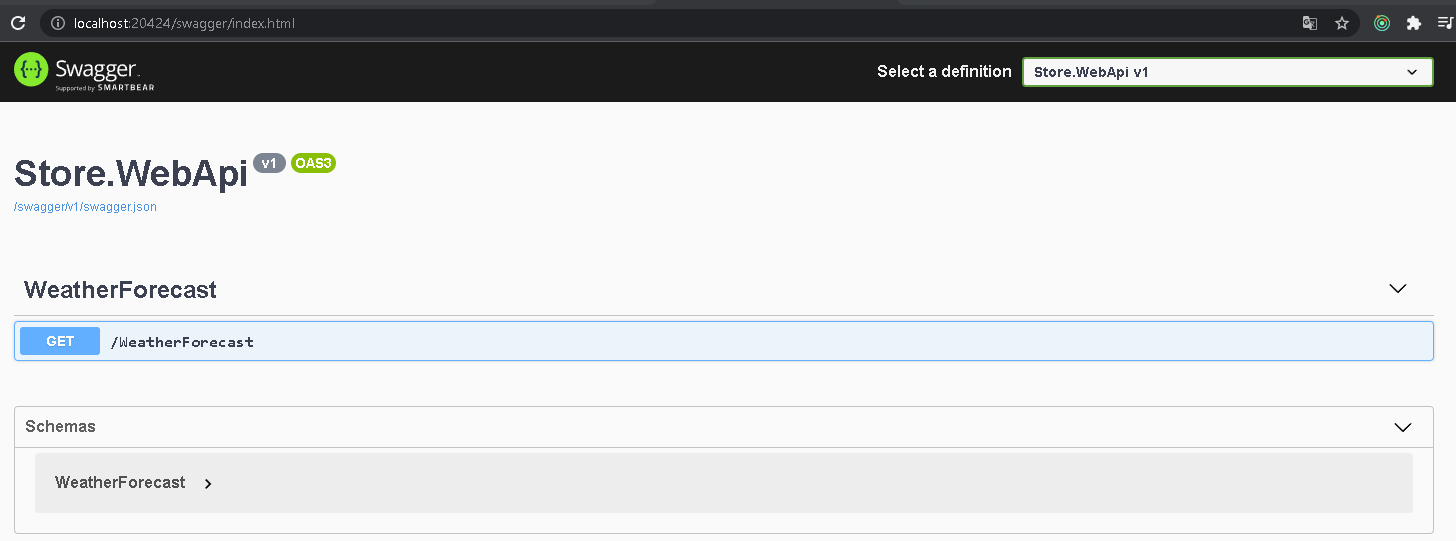Image resolution: width=1456 pixels, height=541 pixels.
Task: Open the green orbit browser extension
Action: click(x=1382, y=23)
